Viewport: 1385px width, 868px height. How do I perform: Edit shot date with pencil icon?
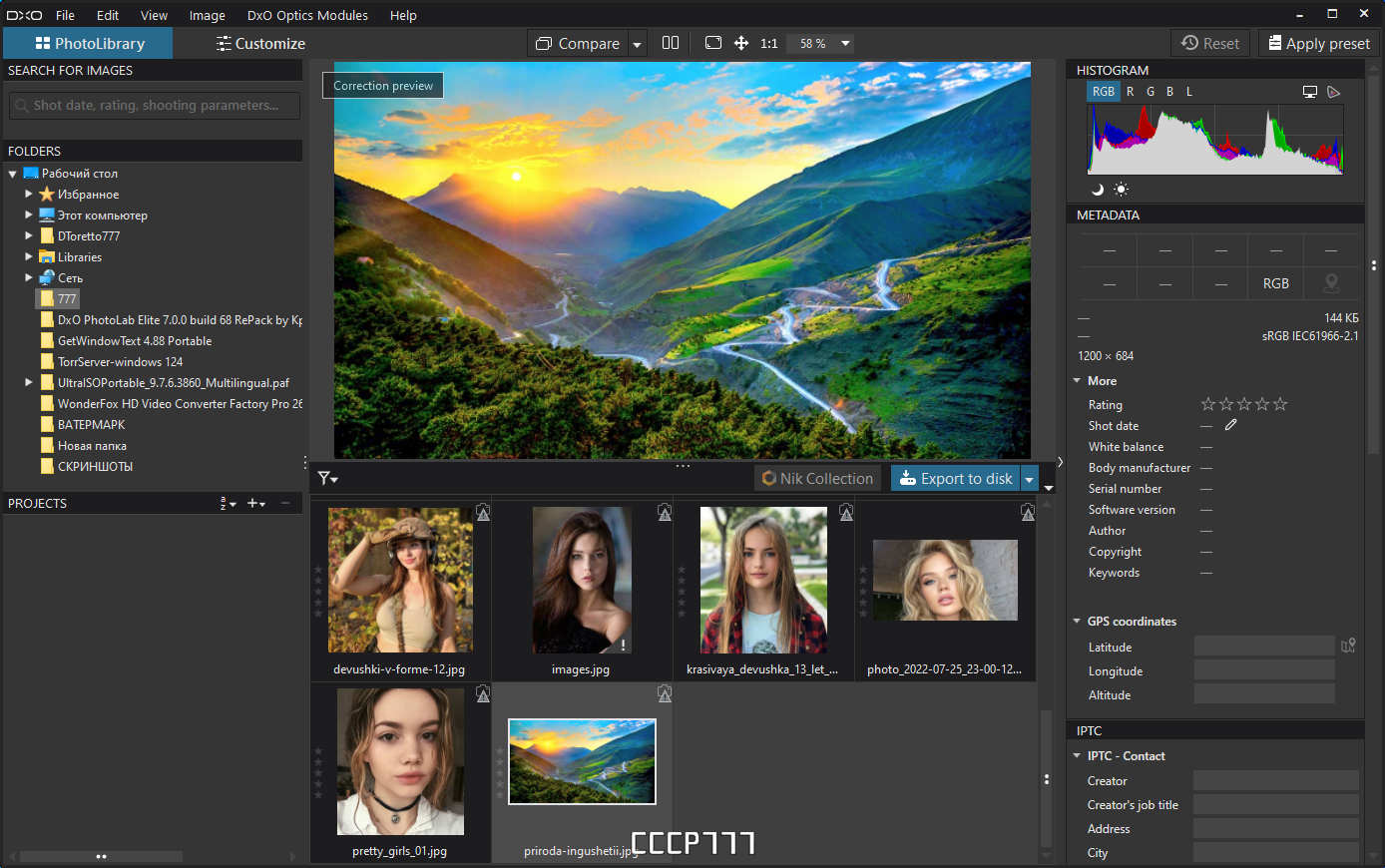pos(1231,425)
